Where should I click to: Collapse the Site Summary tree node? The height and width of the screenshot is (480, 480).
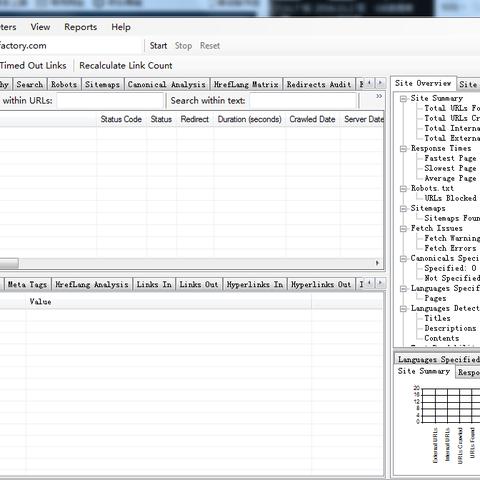(404, 99)
